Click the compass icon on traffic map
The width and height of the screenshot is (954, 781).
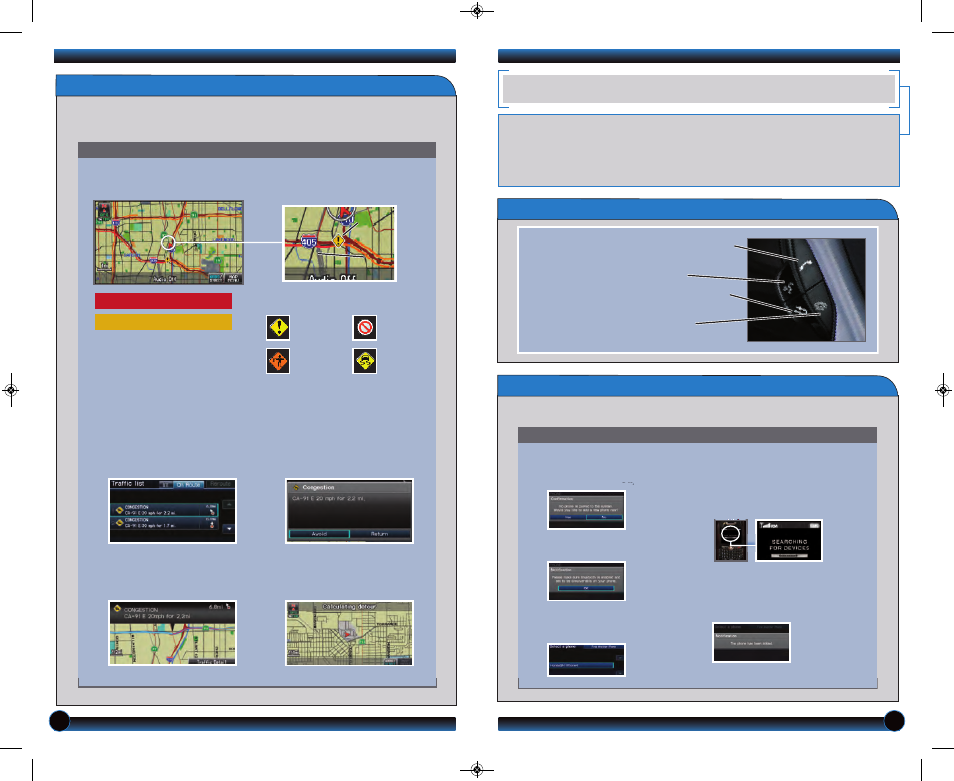[104, 210]
